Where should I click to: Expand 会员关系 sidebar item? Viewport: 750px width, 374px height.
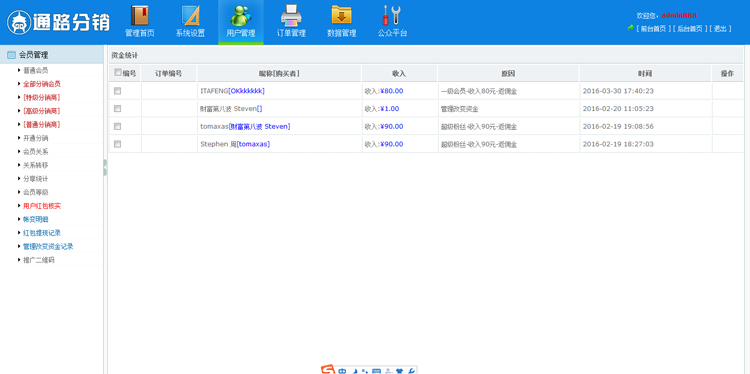[x=35, y=152]
